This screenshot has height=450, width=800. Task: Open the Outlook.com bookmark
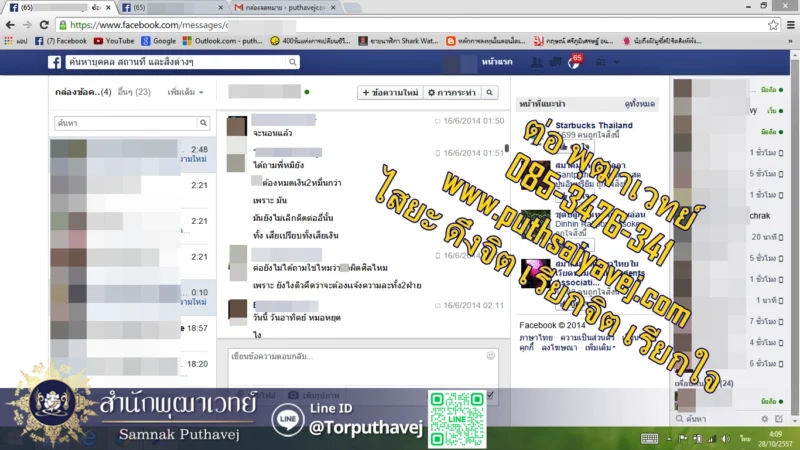click(222, 41)
